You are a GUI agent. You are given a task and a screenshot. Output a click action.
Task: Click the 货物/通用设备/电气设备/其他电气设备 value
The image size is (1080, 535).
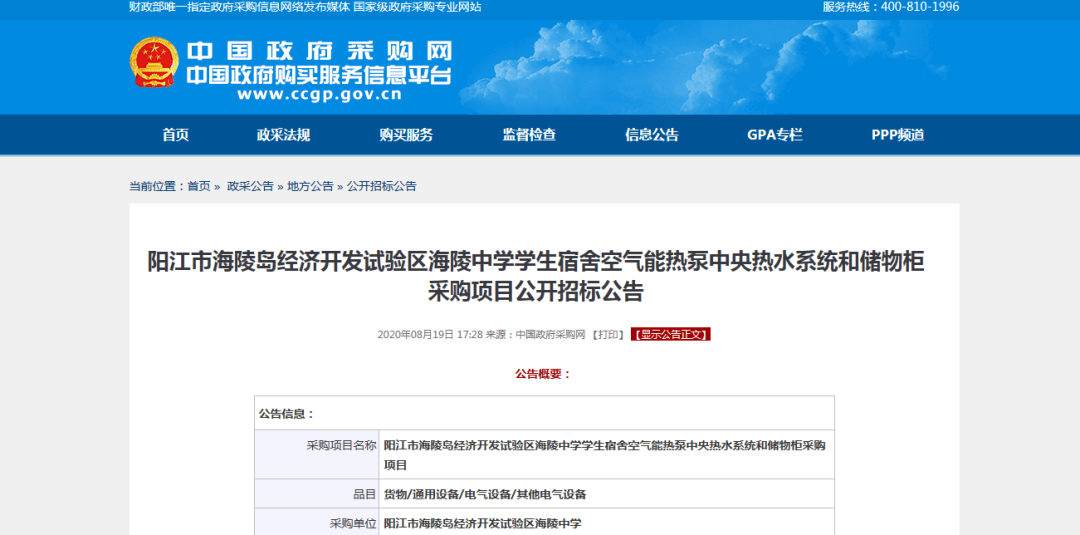[485, 494]
